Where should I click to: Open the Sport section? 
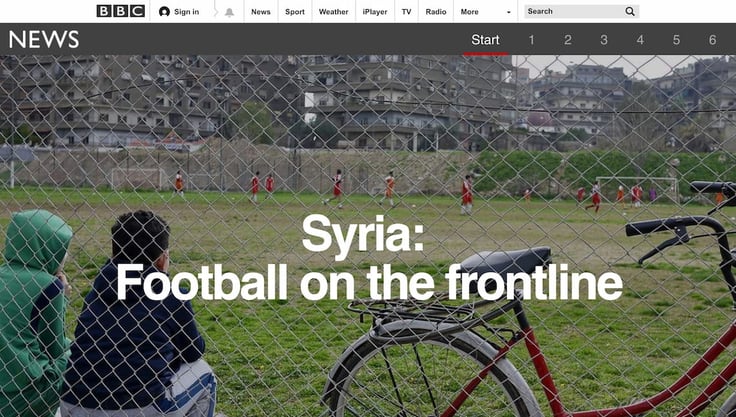coord(295,12)
